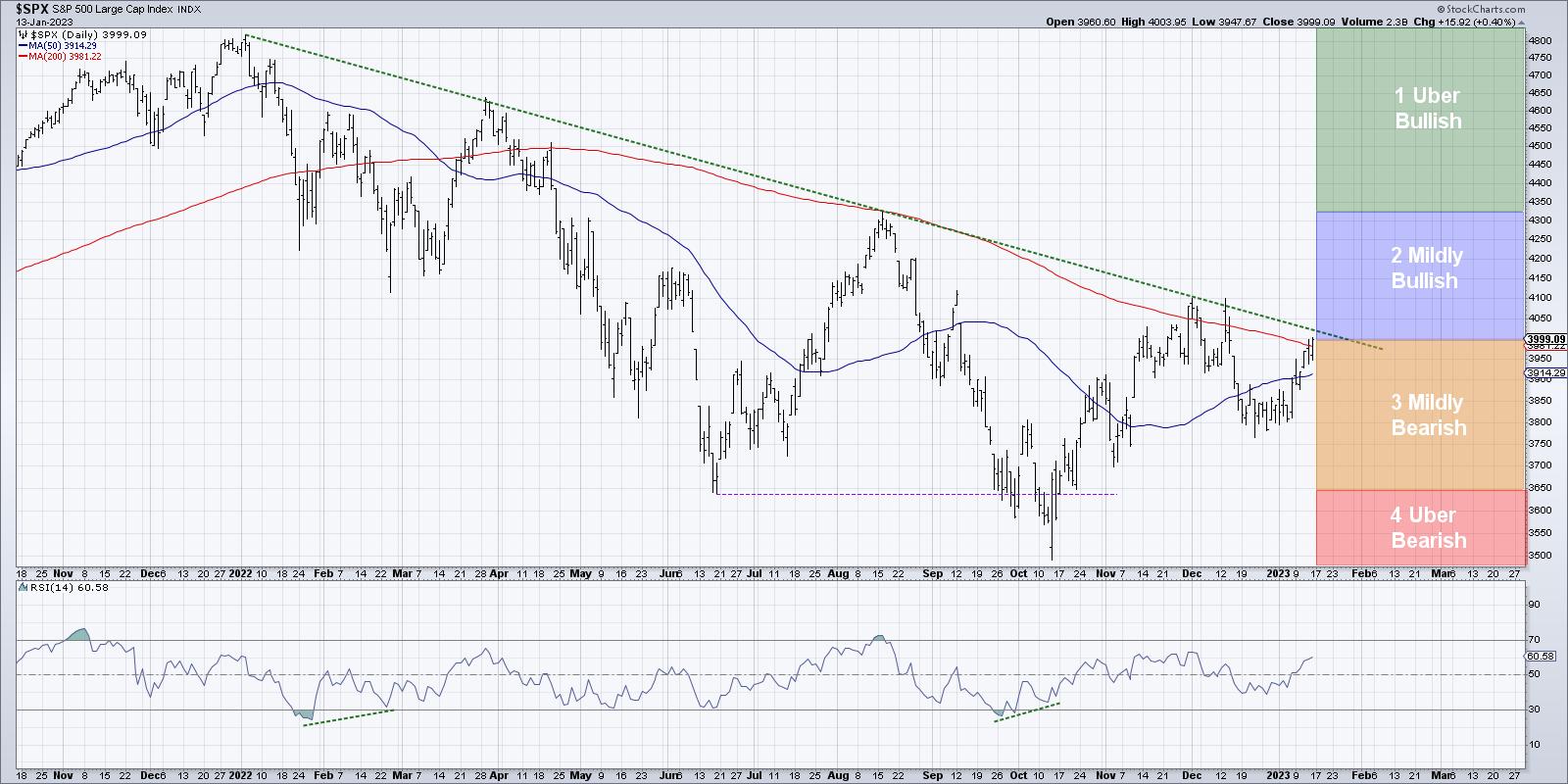The image size is (1568, 784).
Task: Click the blue MA(50) legend line marker
Action: (x=22, y=45)
